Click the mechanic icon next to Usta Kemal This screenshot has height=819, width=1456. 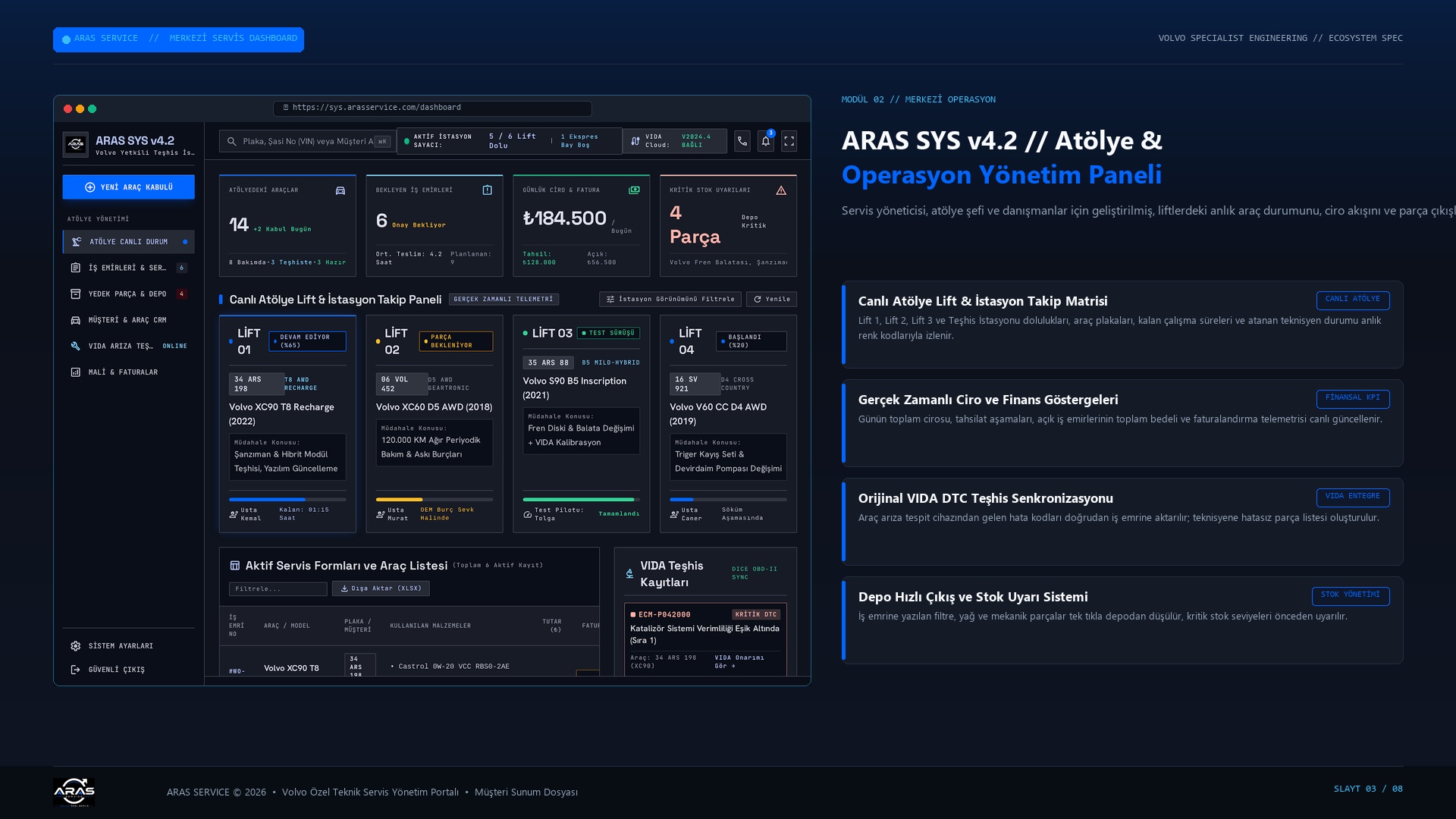(x=234, y=514)
